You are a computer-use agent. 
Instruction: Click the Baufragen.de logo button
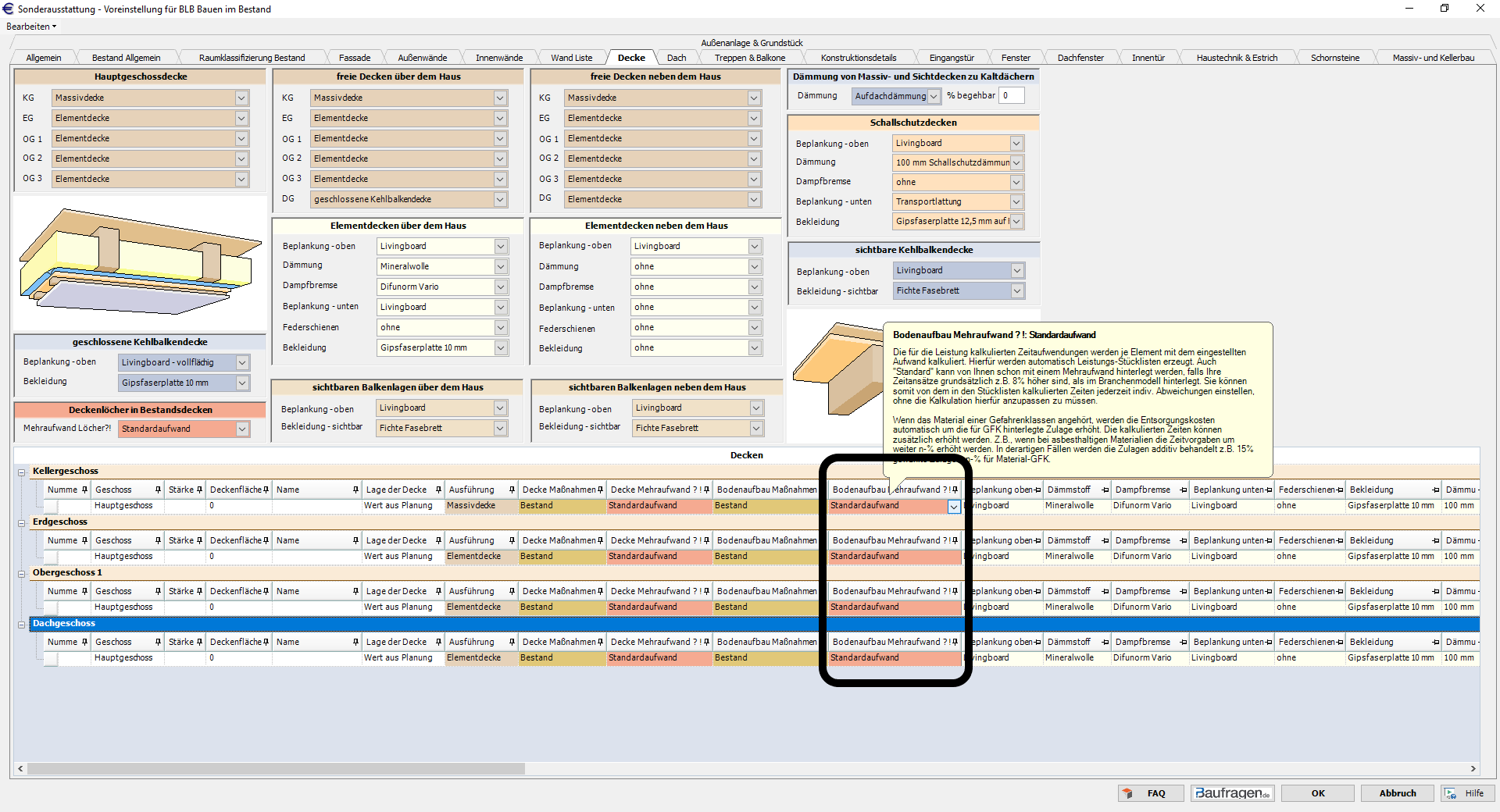pos(1232,793)
